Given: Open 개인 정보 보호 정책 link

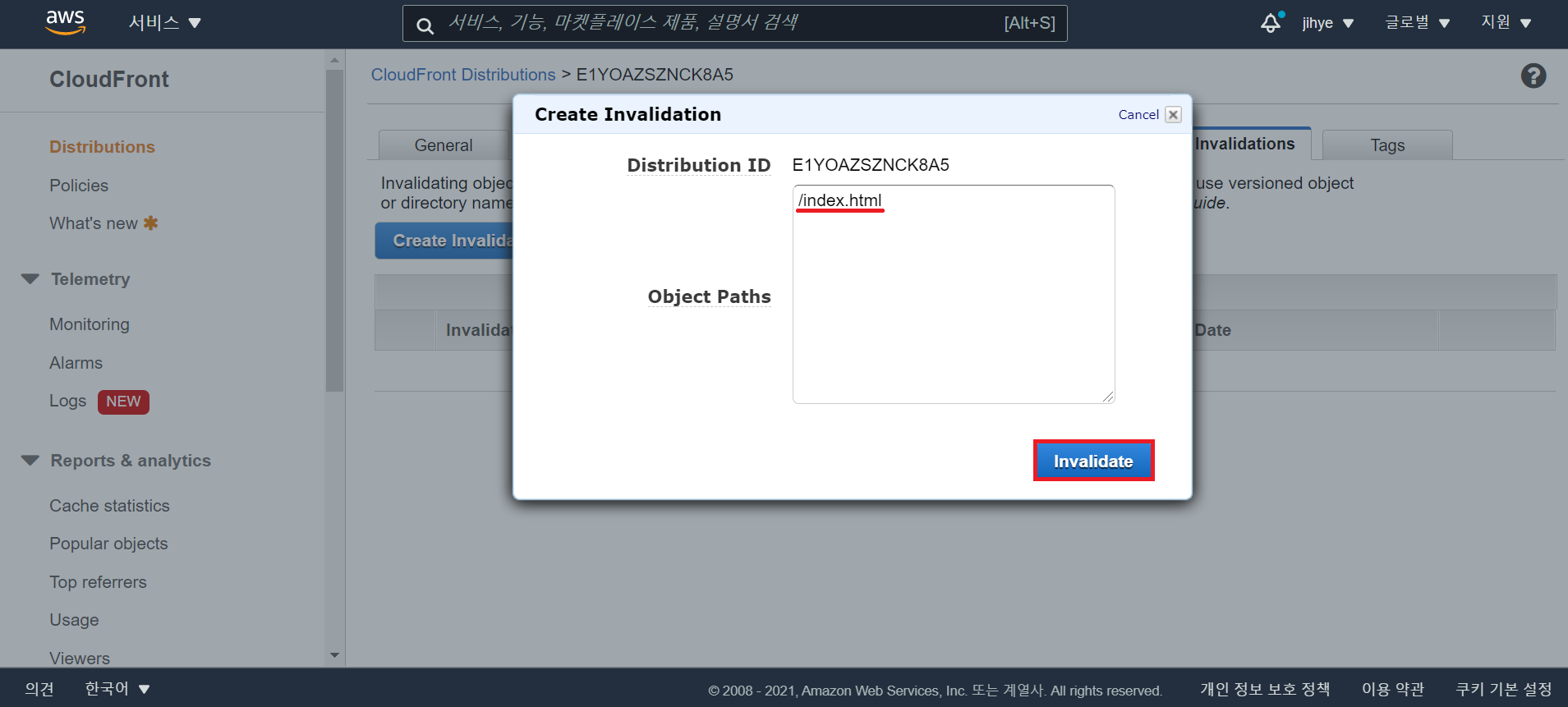Looking at the screenshot, I should click(1265, 689).
